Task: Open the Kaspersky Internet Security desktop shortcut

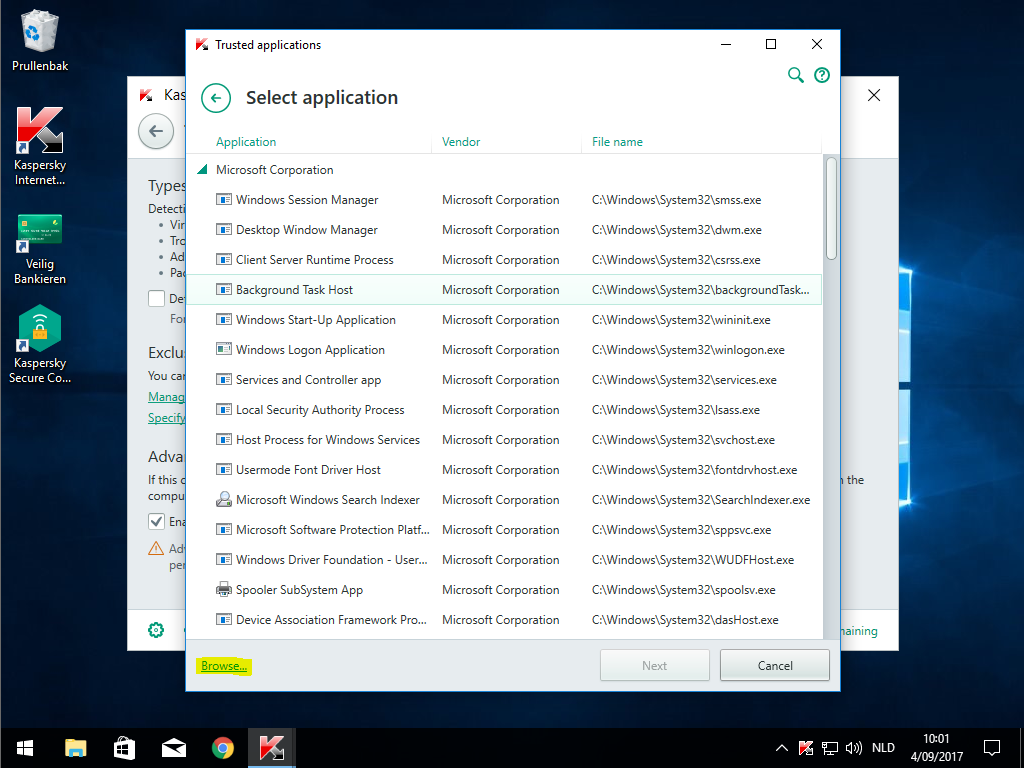Action: (40, 146)
